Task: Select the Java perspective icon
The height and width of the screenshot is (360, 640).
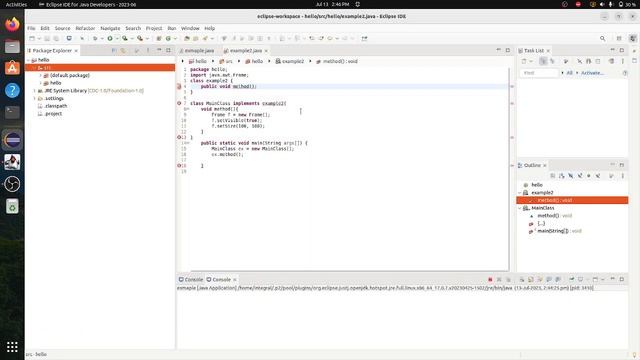Action: [633, 38]
